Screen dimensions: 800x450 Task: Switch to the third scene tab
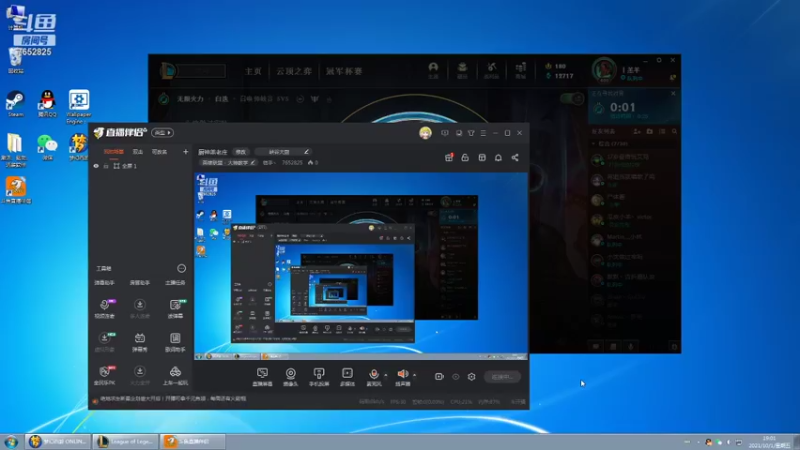[159, 152]
